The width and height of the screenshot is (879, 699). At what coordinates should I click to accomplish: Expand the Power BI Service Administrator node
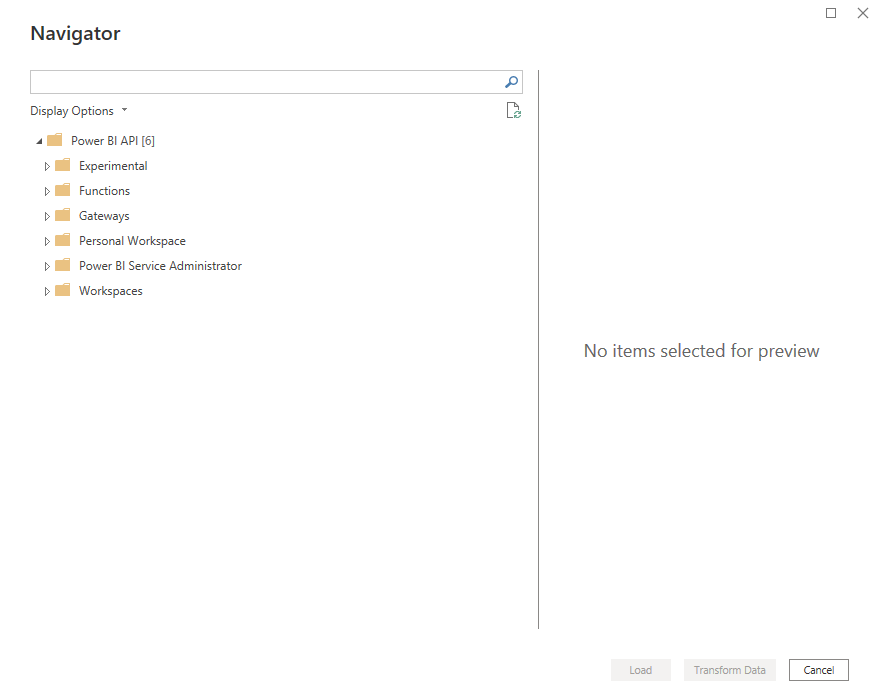47,265
